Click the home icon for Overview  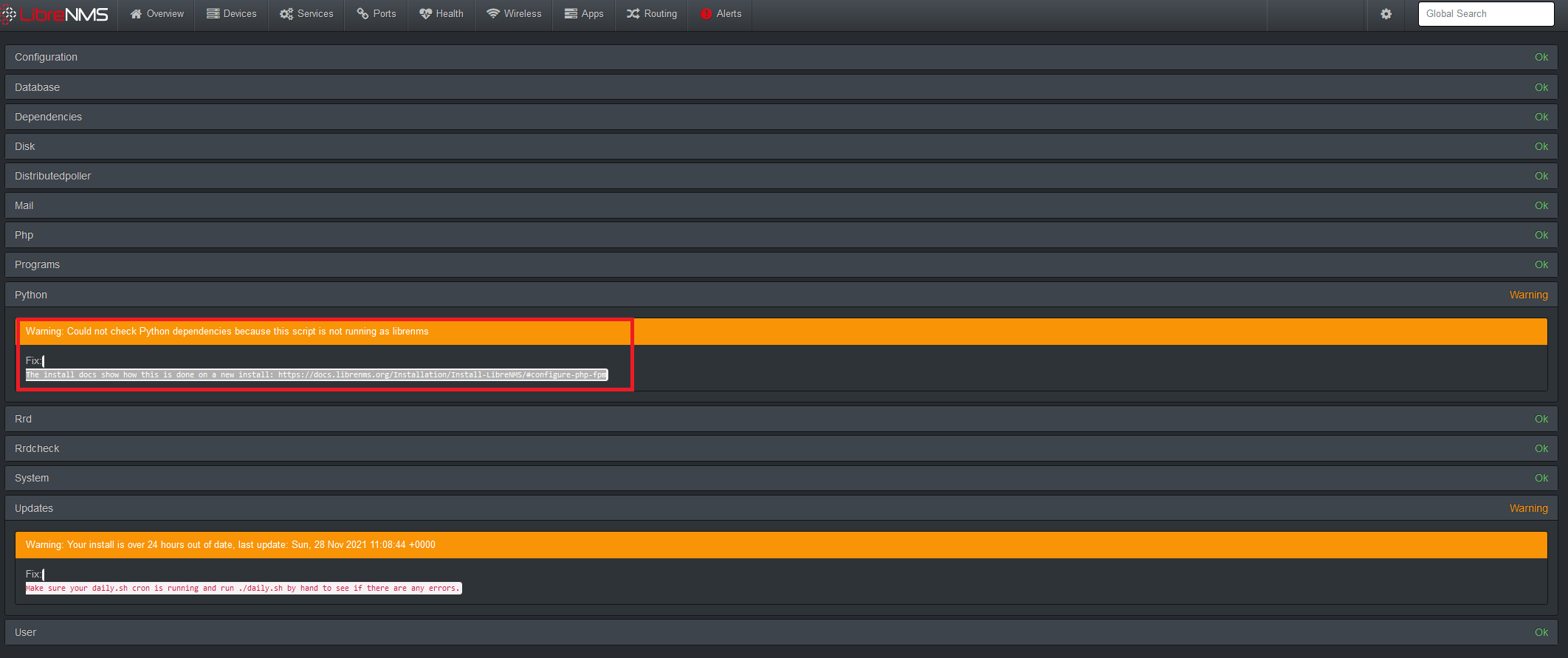(136, 14)
